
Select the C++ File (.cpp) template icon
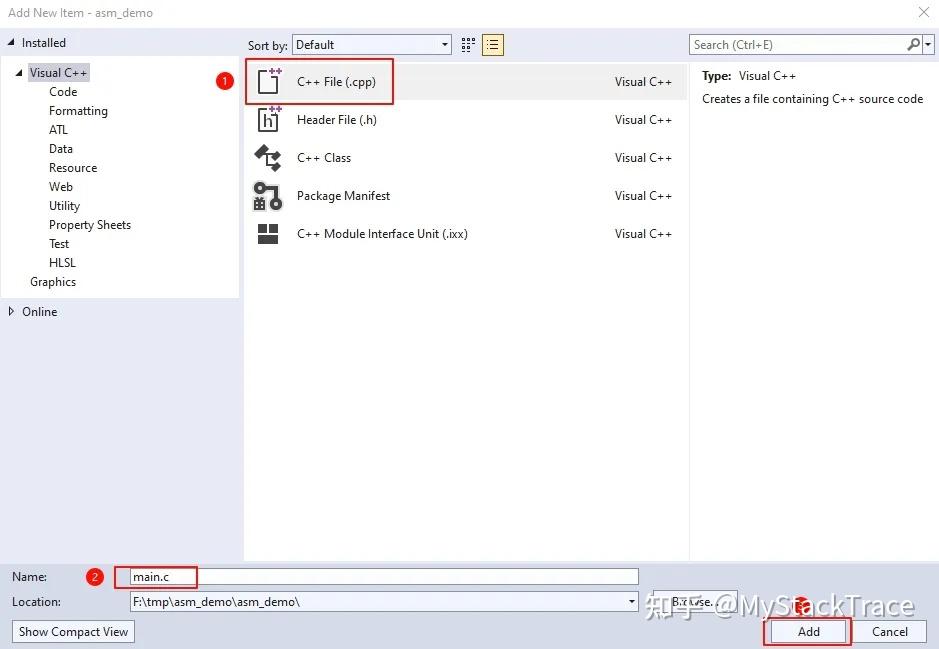point(268,81)
